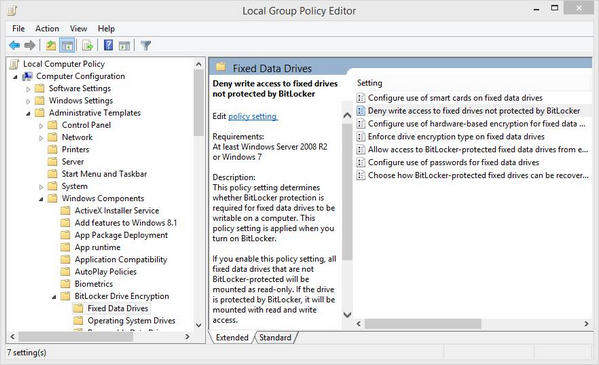Click the folder icon for Software Settings
Screen dimensions: 599x365
click(x=40, y=89)
